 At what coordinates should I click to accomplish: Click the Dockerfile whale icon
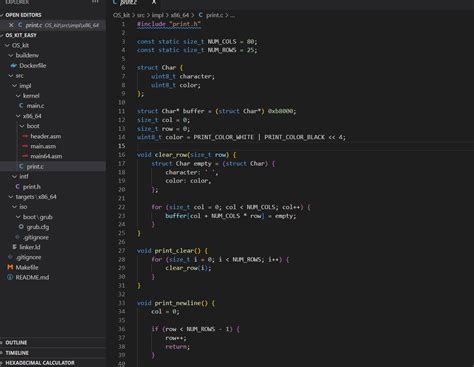click(x=14, y=66)
